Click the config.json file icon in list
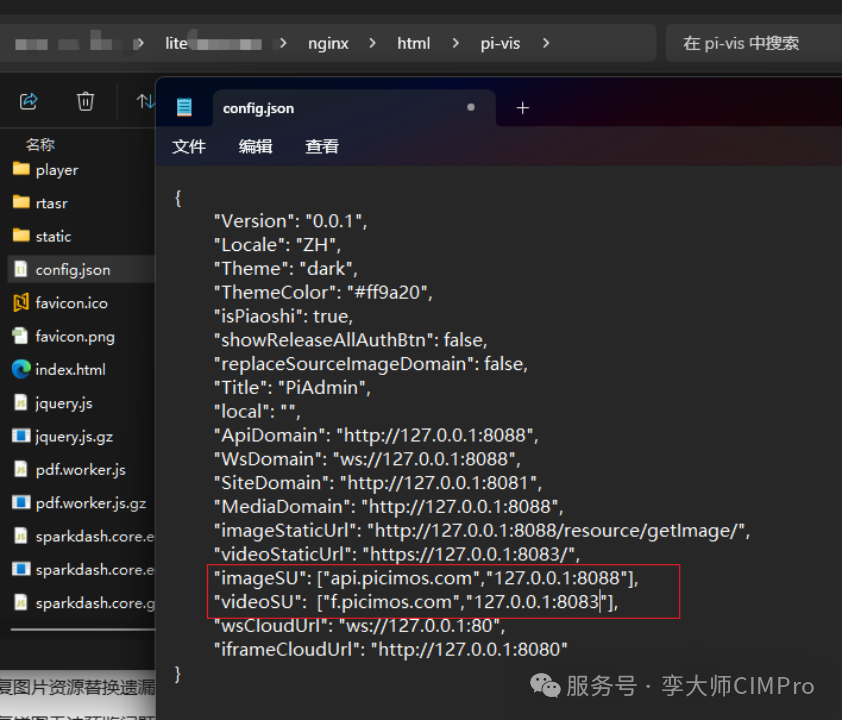 [x=20, y=268]
